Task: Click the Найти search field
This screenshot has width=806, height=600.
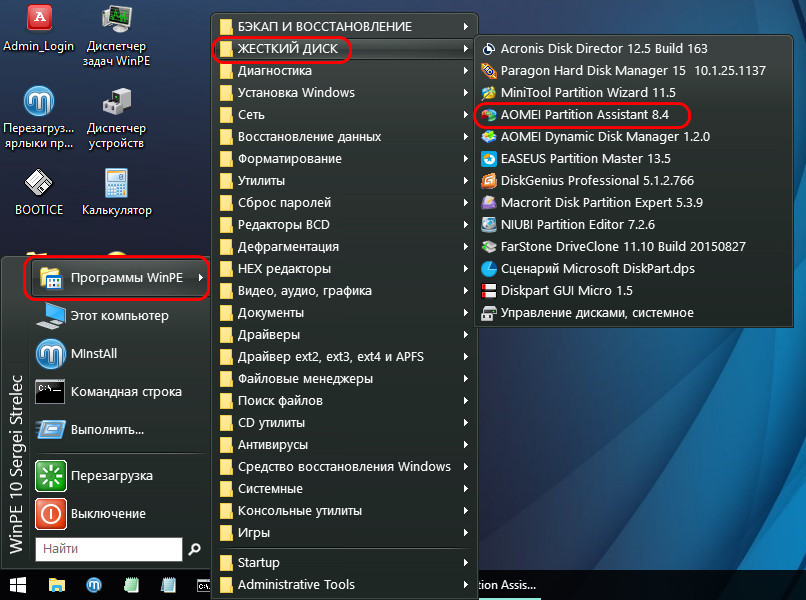Action: [109, 549]
